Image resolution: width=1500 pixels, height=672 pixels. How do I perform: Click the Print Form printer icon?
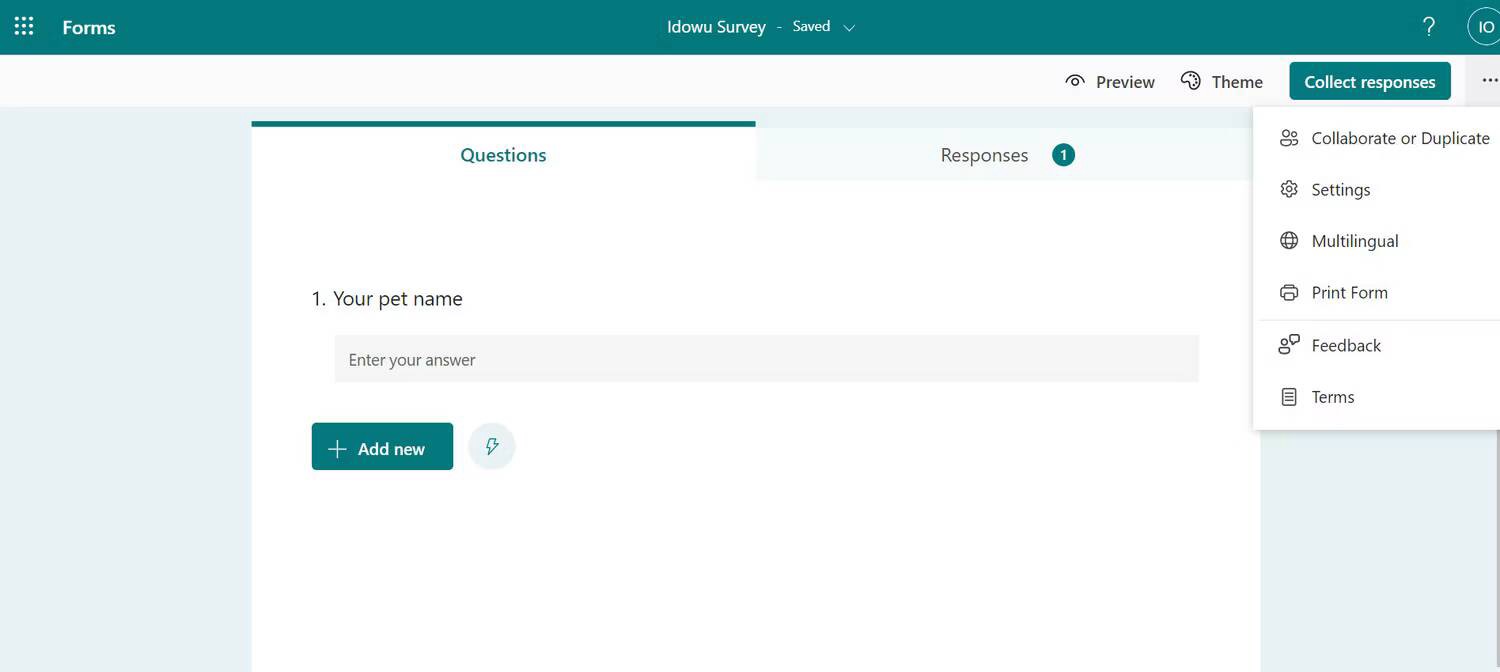(1289, 293)
